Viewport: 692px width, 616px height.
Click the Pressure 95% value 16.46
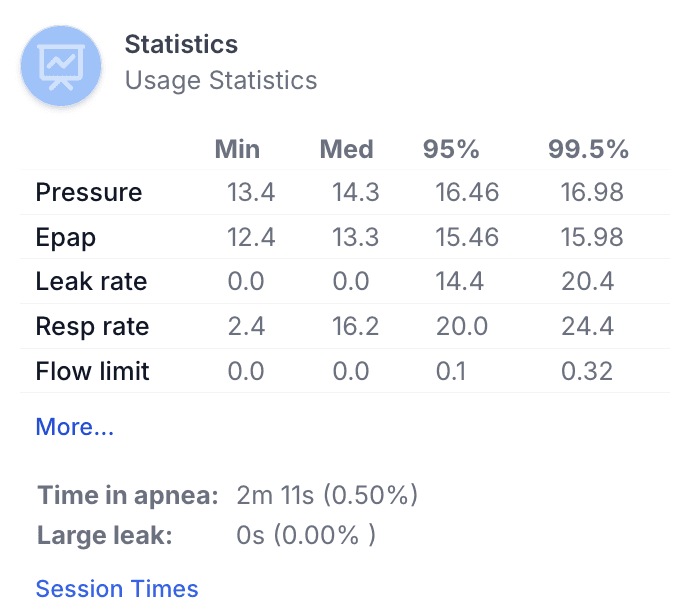[467, 192]
